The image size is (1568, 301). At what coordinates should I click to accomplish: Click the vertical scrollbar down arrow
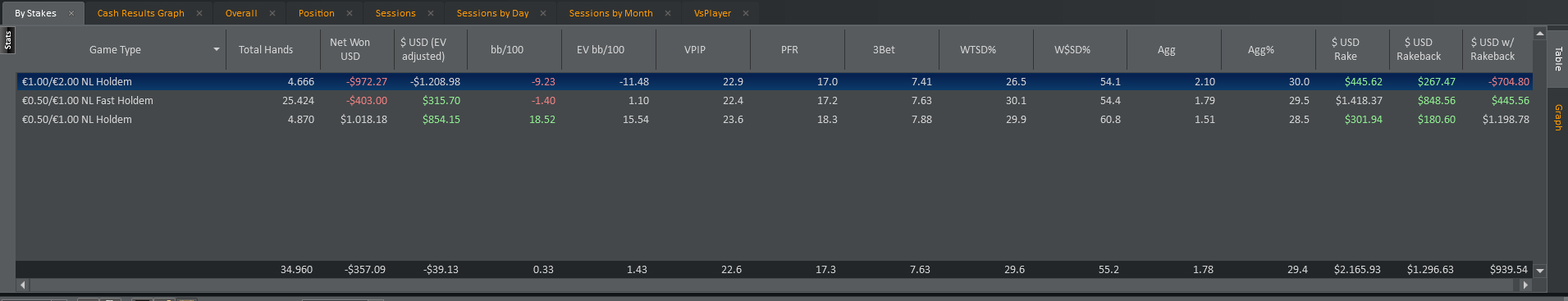(x=1540, y=271)
